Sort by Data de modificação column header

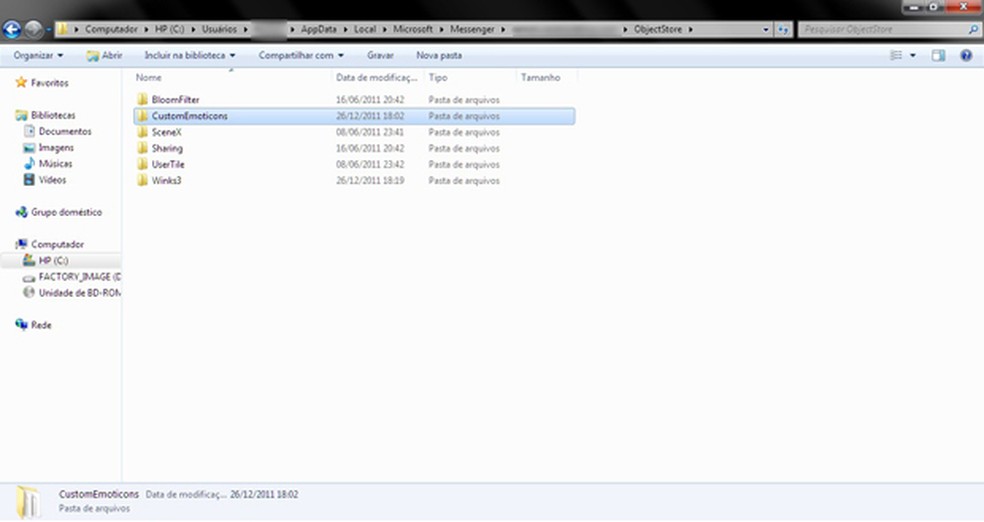click(377, 77)
